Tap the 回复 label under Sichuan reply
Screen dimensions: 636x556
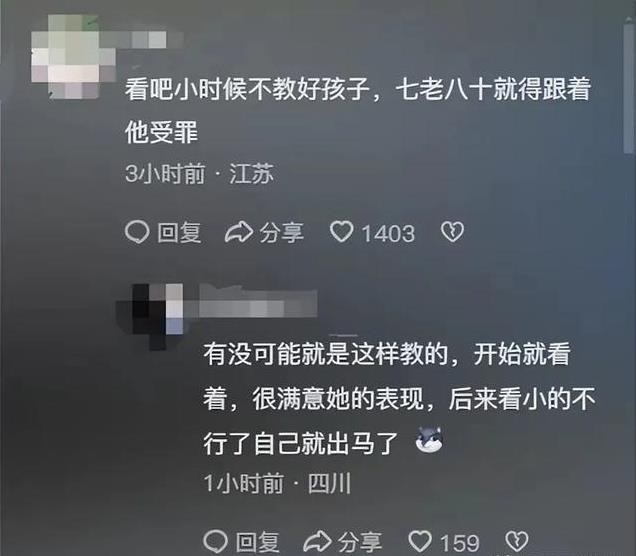[258, 542]
